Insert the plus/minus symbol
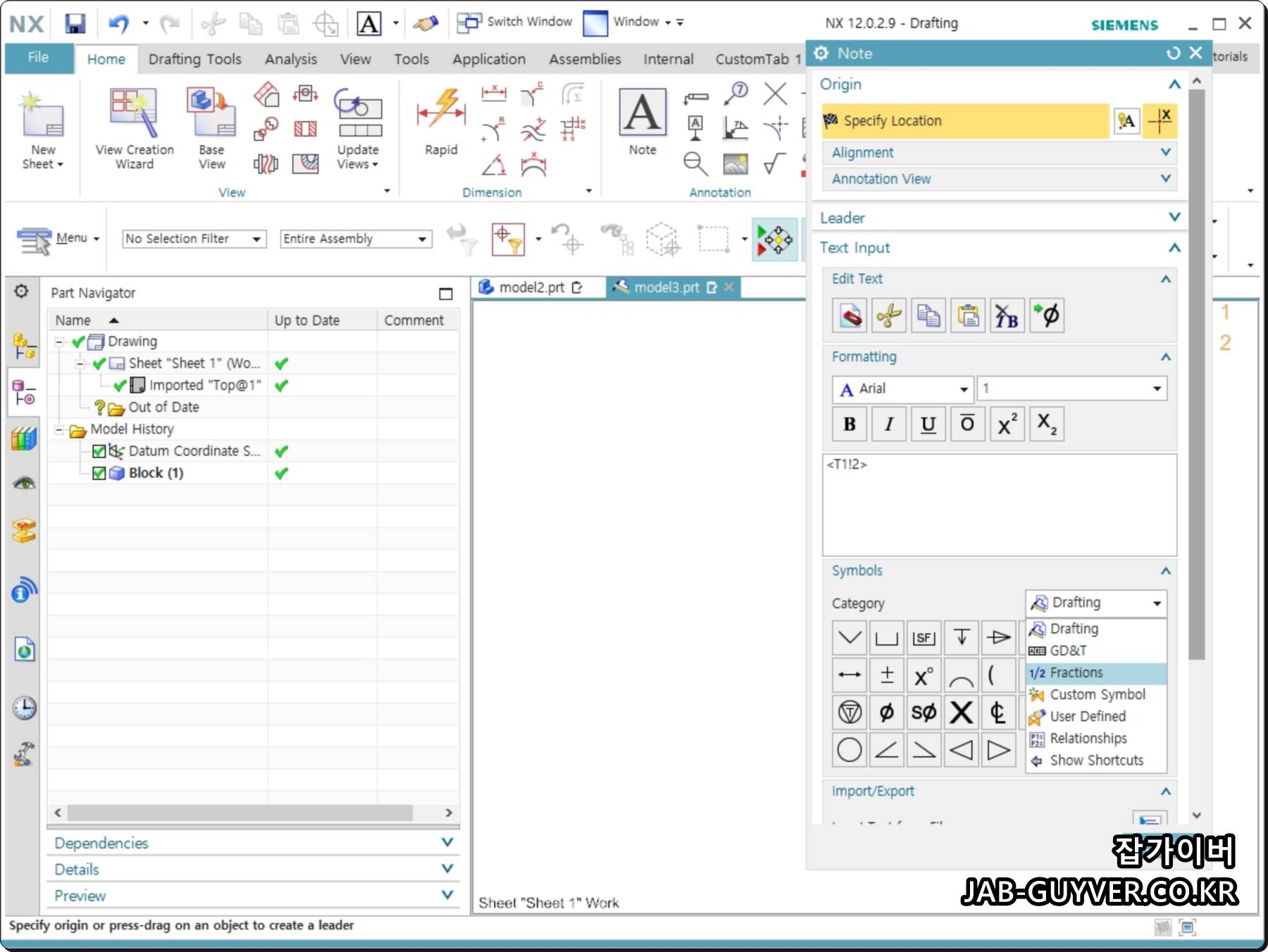 887,675
